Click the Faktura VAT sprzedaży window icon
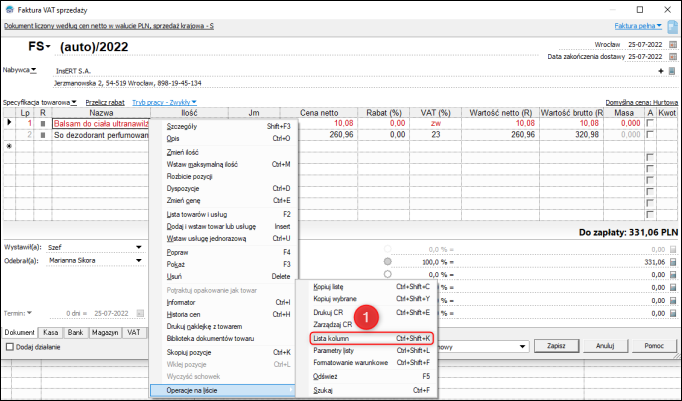Viewport: 682px width, 401px height. [x=9, y=8]
